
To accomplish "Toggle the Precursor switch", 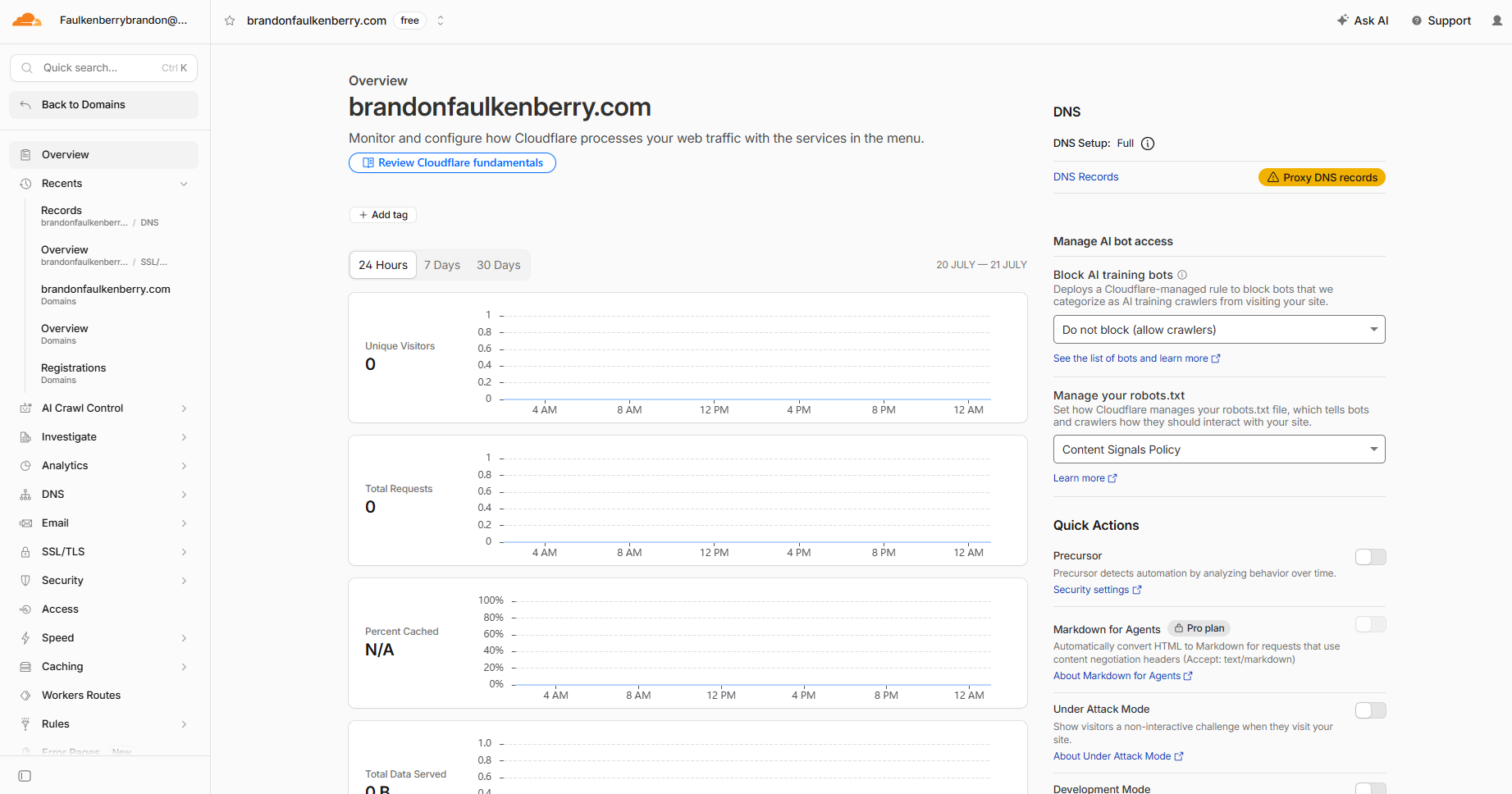I will click(1370, 557).
